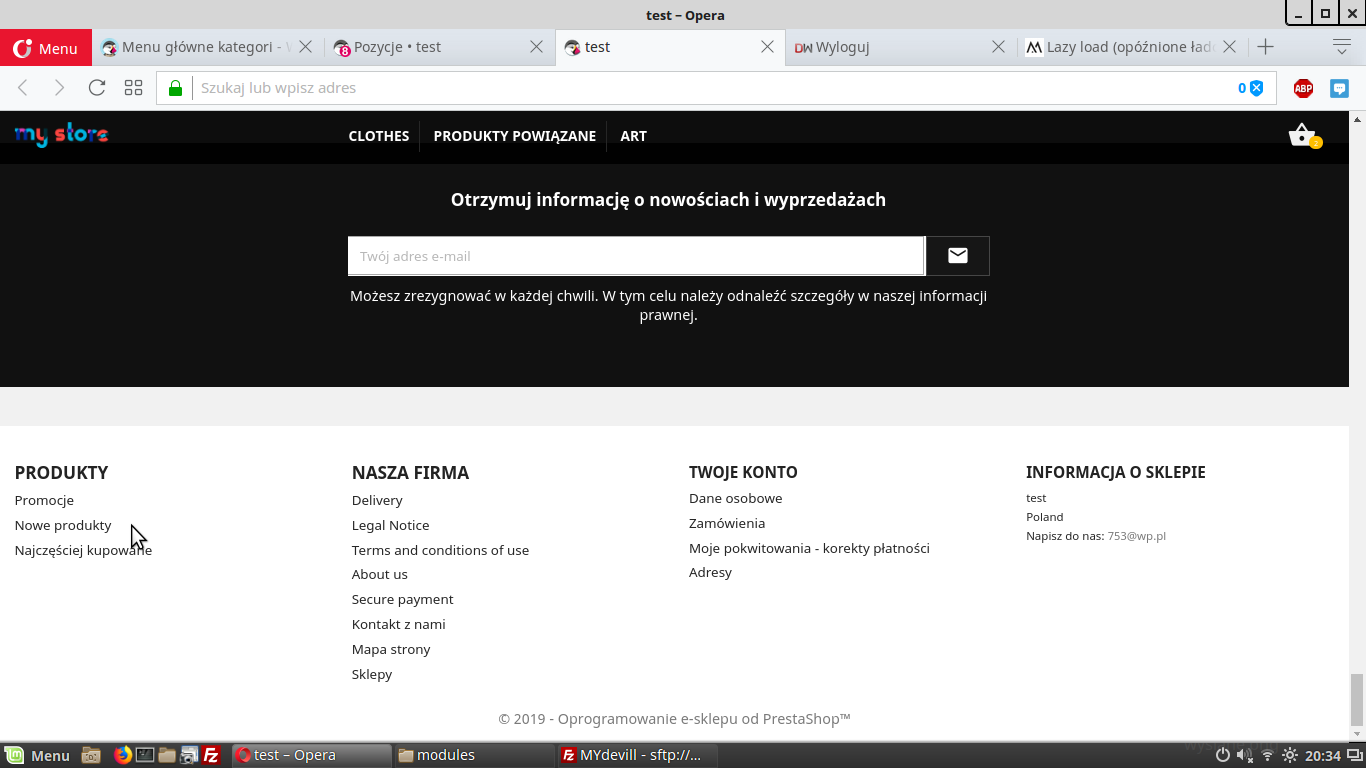The image size is (1366, 768).
Task: Click the blue ad blocker shield badge
Action: click(x=1251, y=88)
